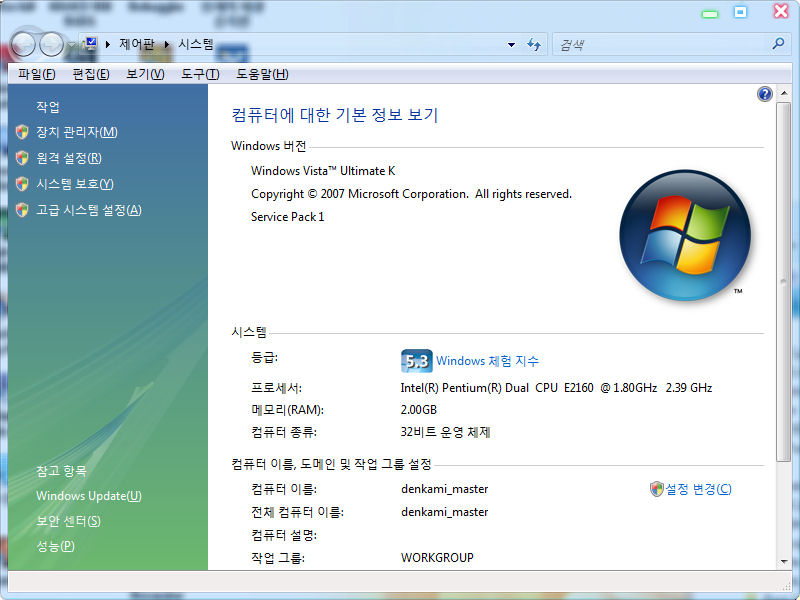This screenshot has width=800, height=600.
Task: Click the Windows Vista logo orb
Action: [685, 235]
